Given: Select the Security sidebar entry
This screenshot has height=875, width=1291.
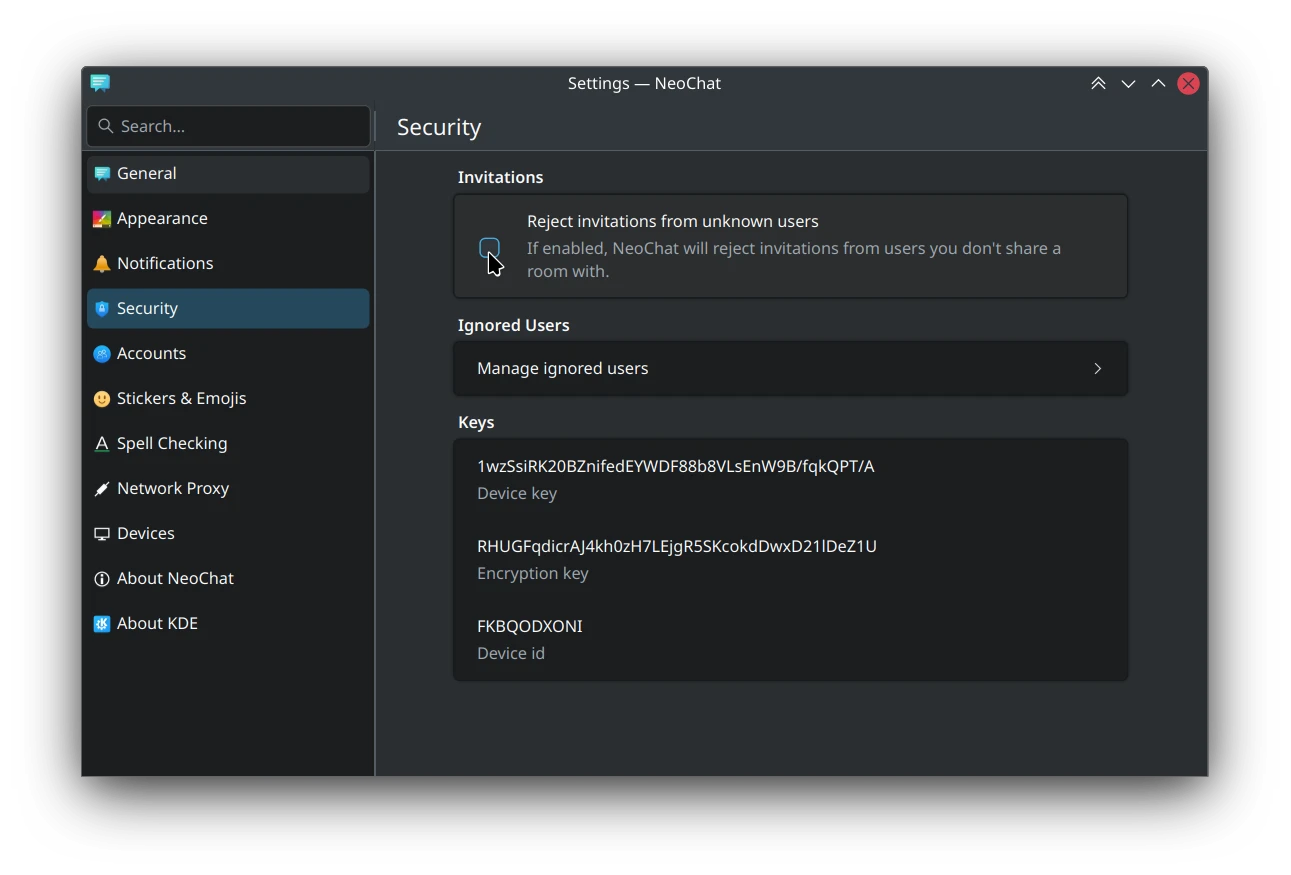Looking at the screenshot, I should [228, 309].
